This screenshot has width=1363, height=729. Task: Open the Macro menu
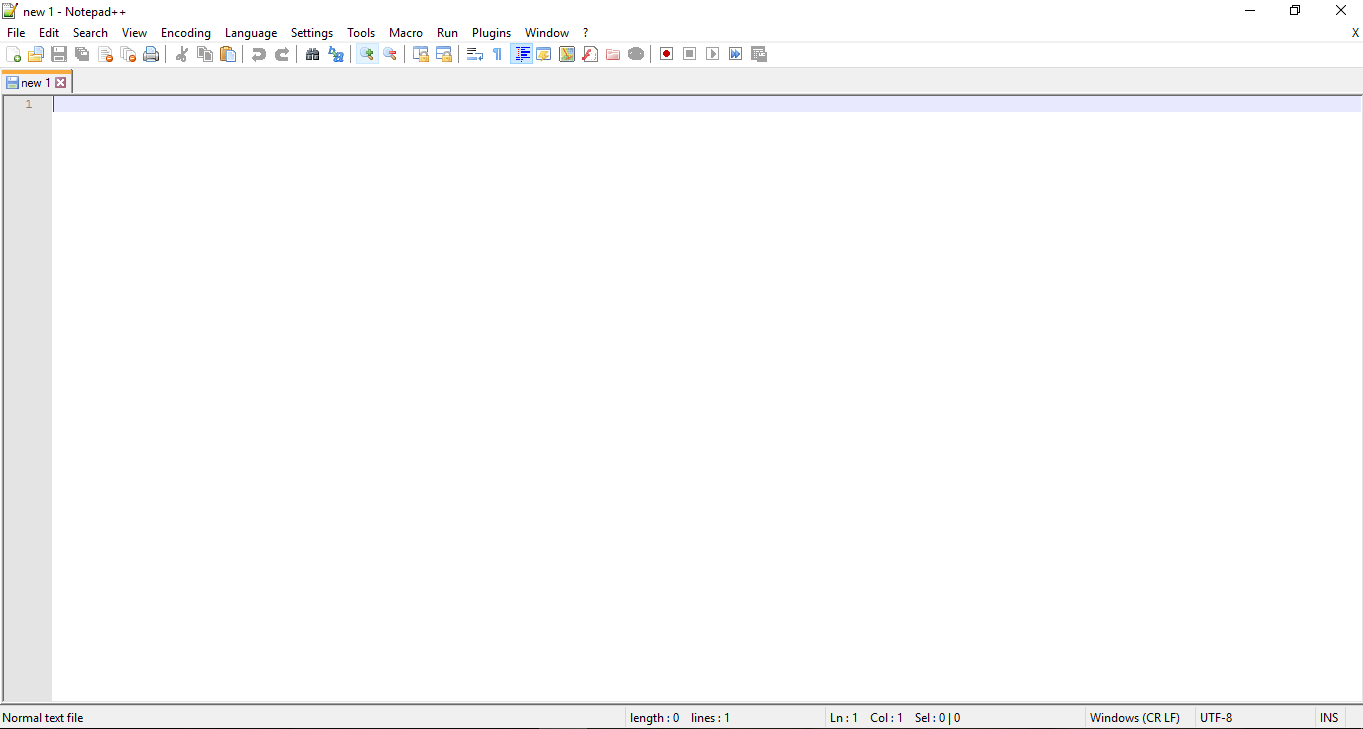[406, 32]
